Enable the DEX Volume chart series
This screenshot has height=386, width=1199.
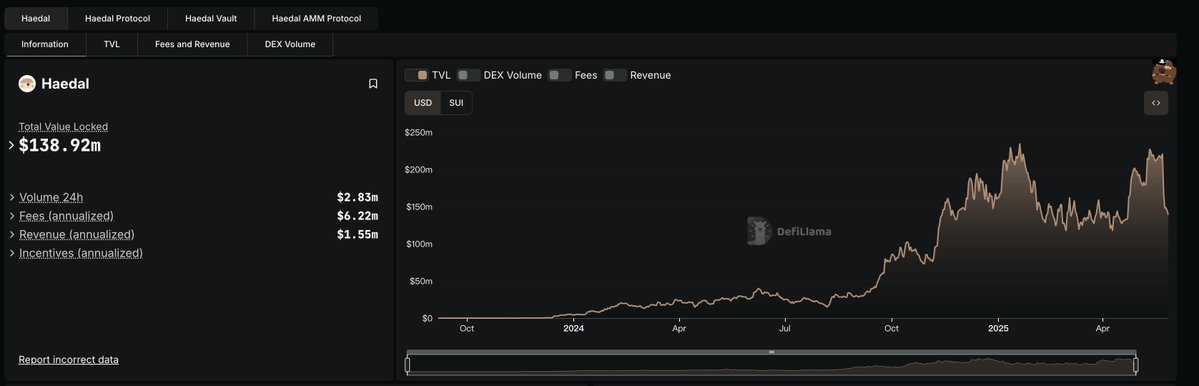point(499,75)
